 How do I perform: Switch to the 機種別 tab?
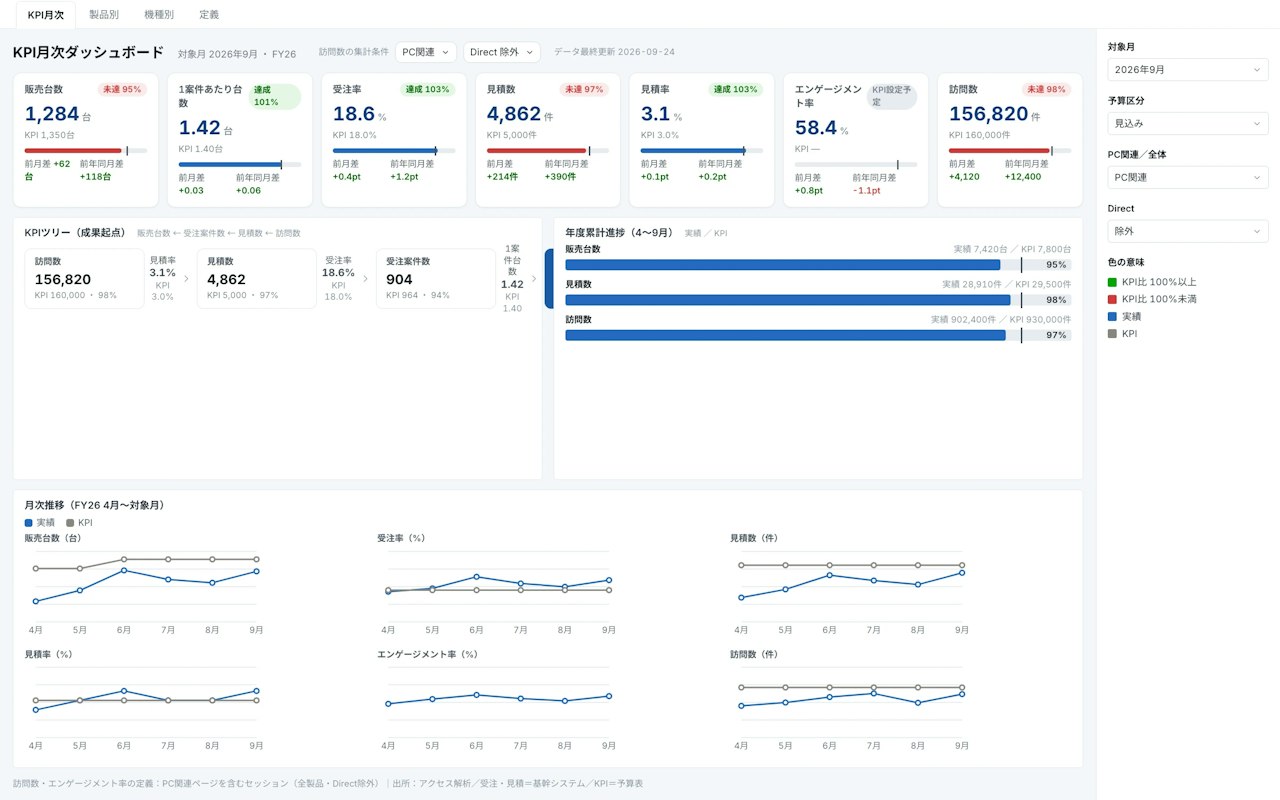(159, 15)
